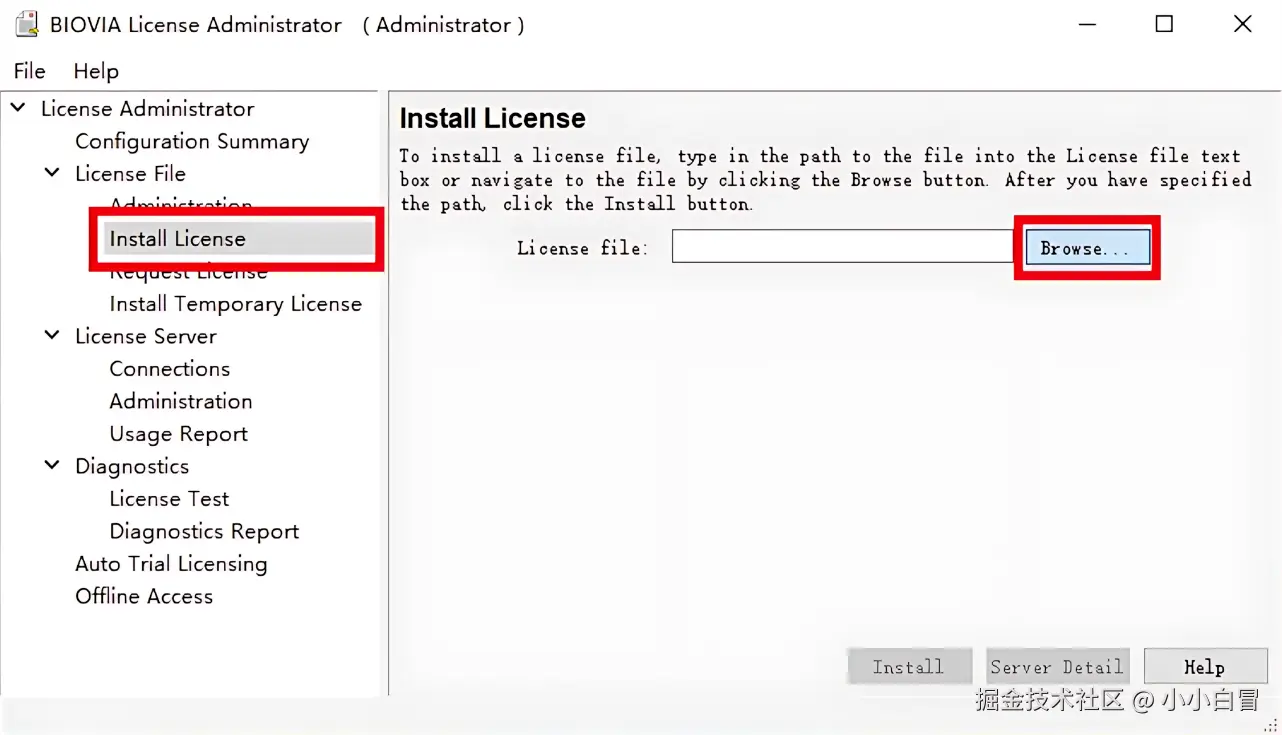The image size is (1282, 735).
Task: Click the Help button at bottom right
Action: (x=1205, y=666)
